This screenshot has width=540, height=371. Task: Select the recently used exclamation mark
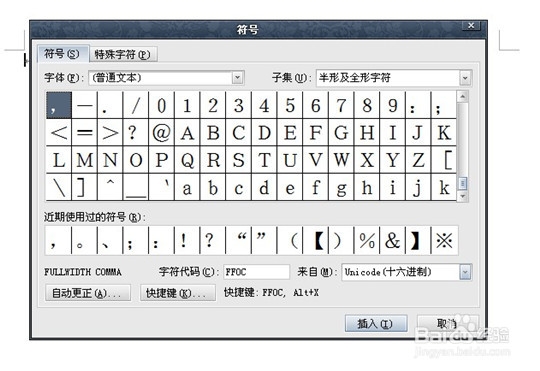pyautogui.click(x=187, y=240)
